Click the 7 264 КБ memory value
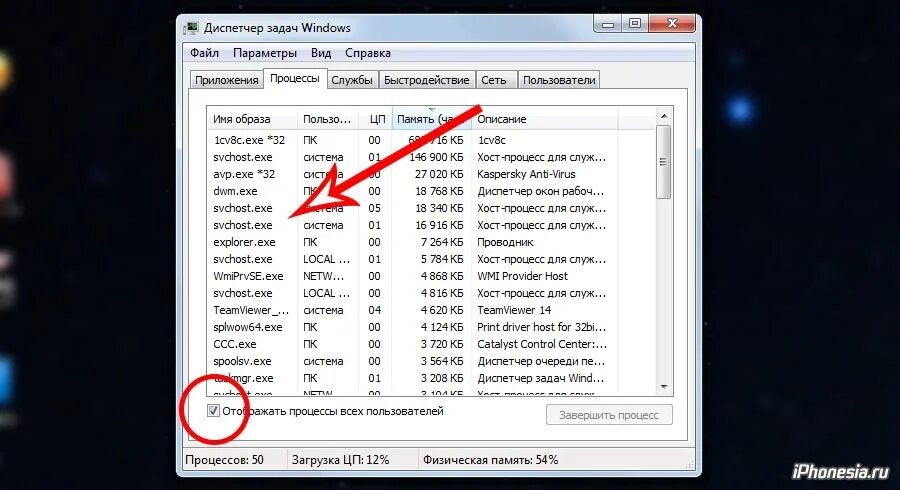The image size is (900, 490). [x=442, y=242]
